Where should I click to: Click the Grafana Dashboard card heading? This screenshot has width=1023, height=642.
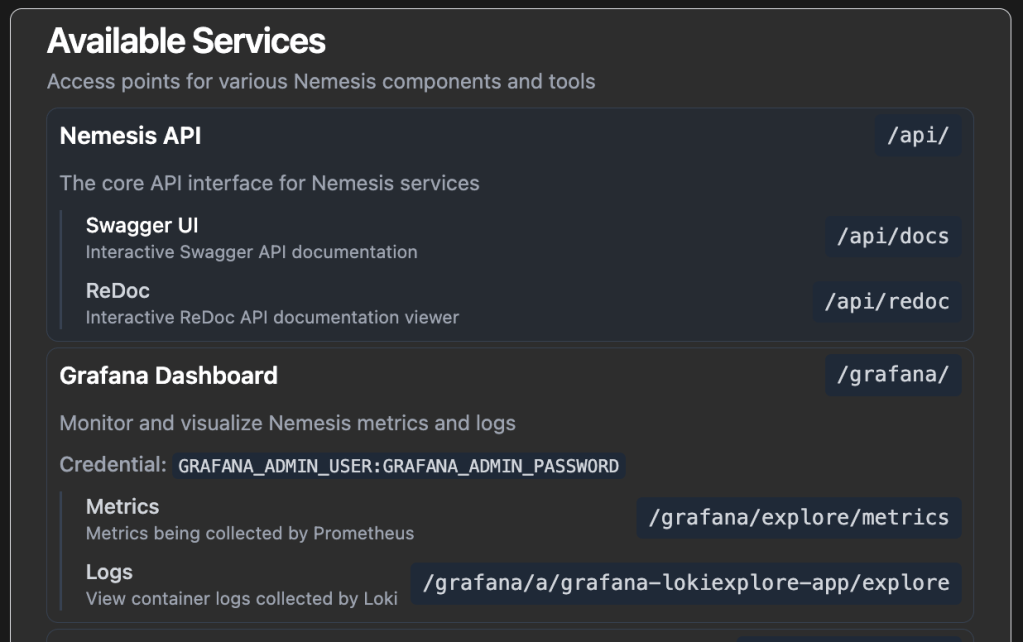[x=168, y=376]
